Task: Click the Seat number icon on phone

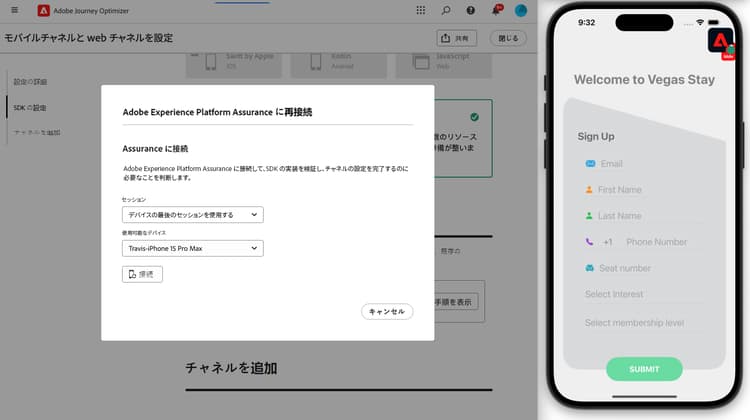Action: pos(590,268)
